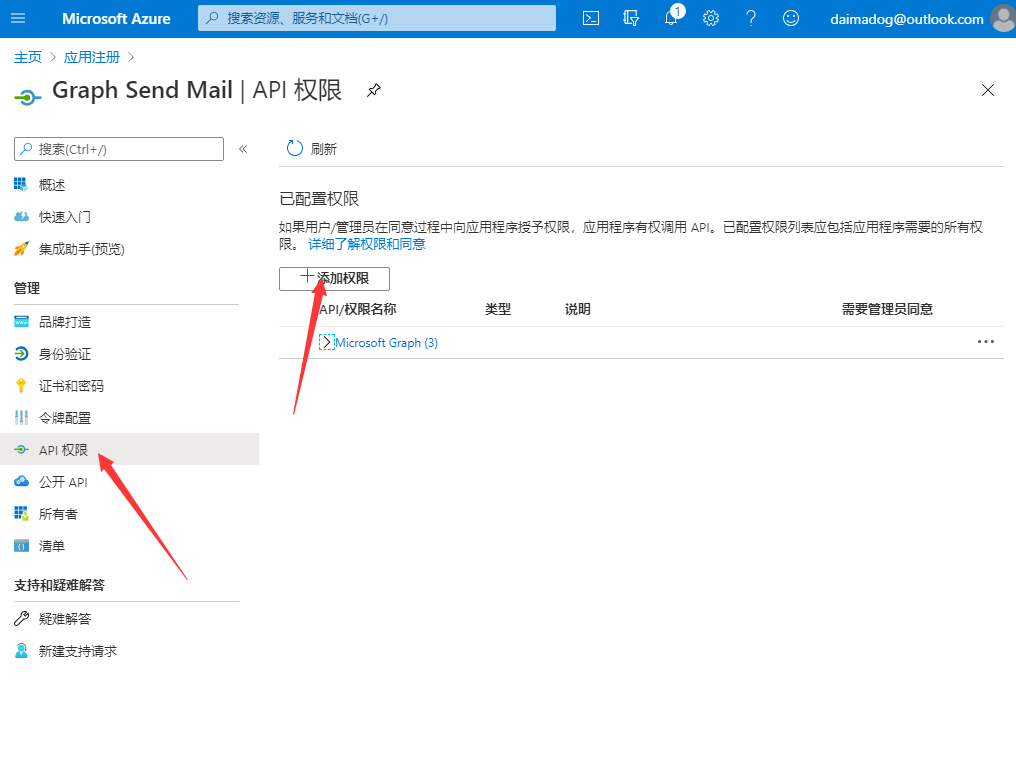1016x776 pixels.
Task: Click the Graph Send Mail app icon
Action: [27, 98]
